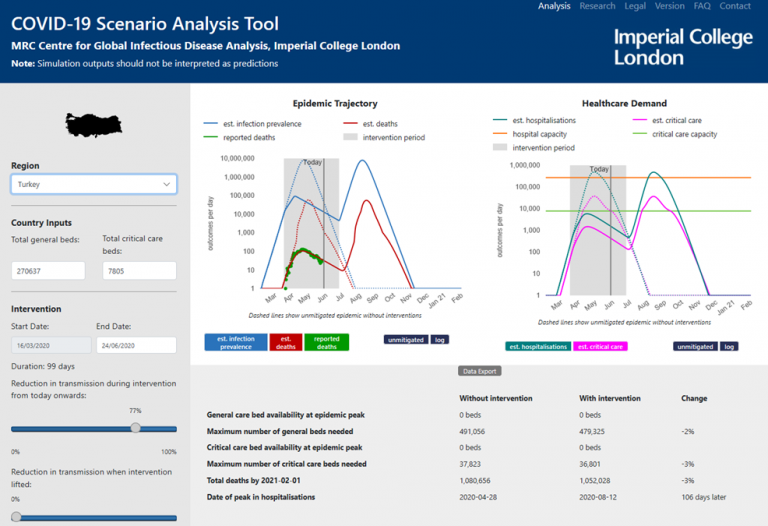The width and height of the screenshot is (768, 526).
Task: Click the Turkey country silhouette map
Action: pyautogui.click(x=94, y=125)
